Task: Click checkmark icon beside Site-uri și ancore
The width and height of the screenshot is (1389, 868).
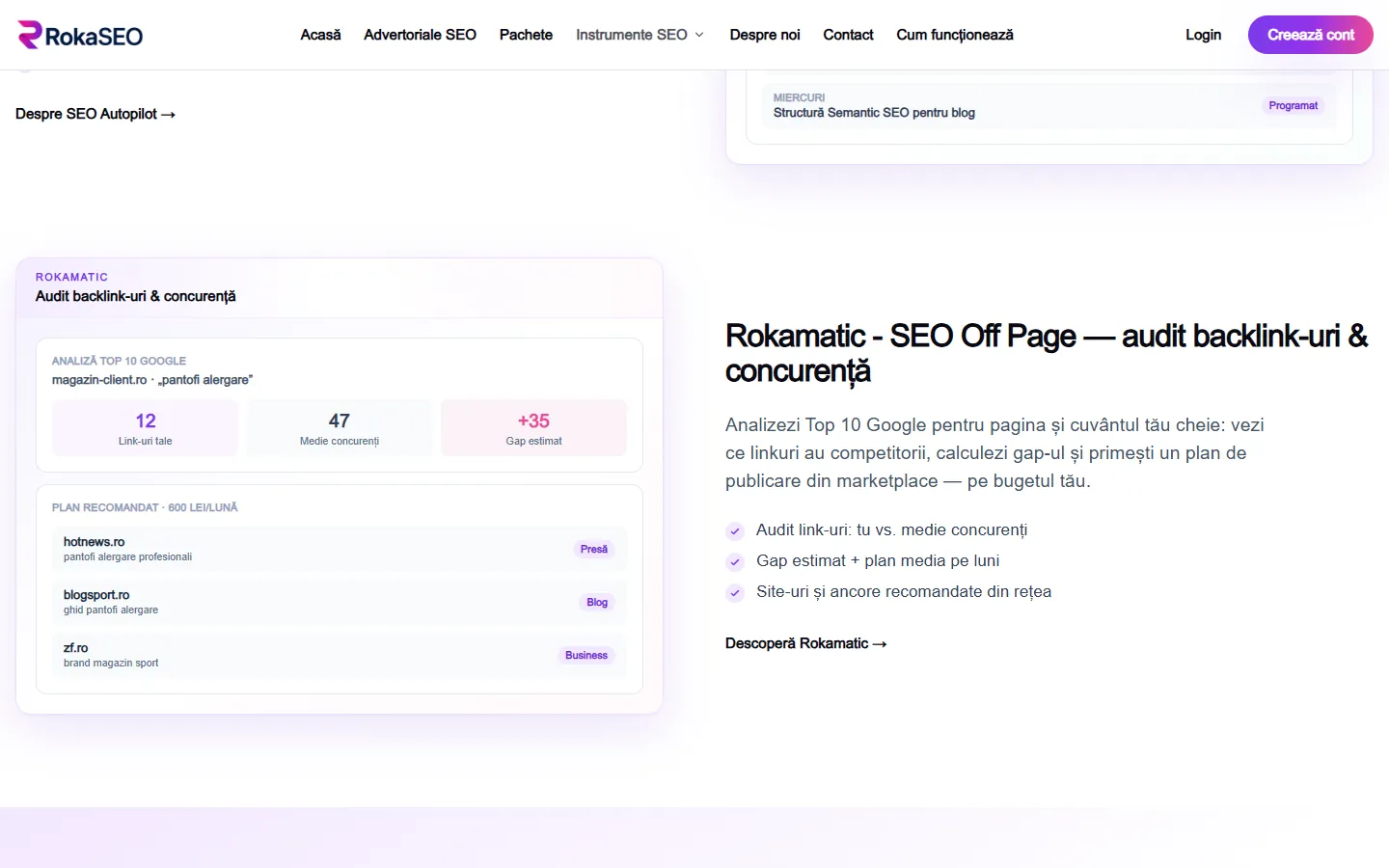Action: tap(735, 593)
